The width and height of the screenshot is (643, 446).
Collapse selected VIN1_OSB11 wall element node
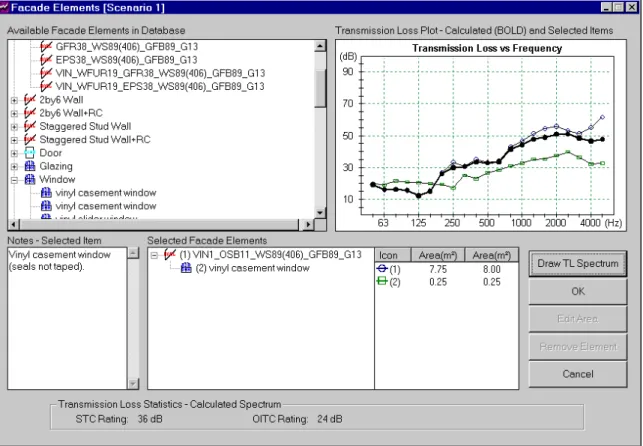click(x=154, y=255)
